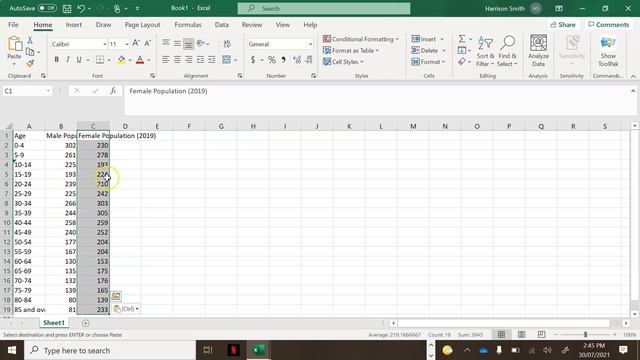Open the fill color yellow swatch
Image resolution: width=640 pixels, height=360 pixels.
point(121,60)
